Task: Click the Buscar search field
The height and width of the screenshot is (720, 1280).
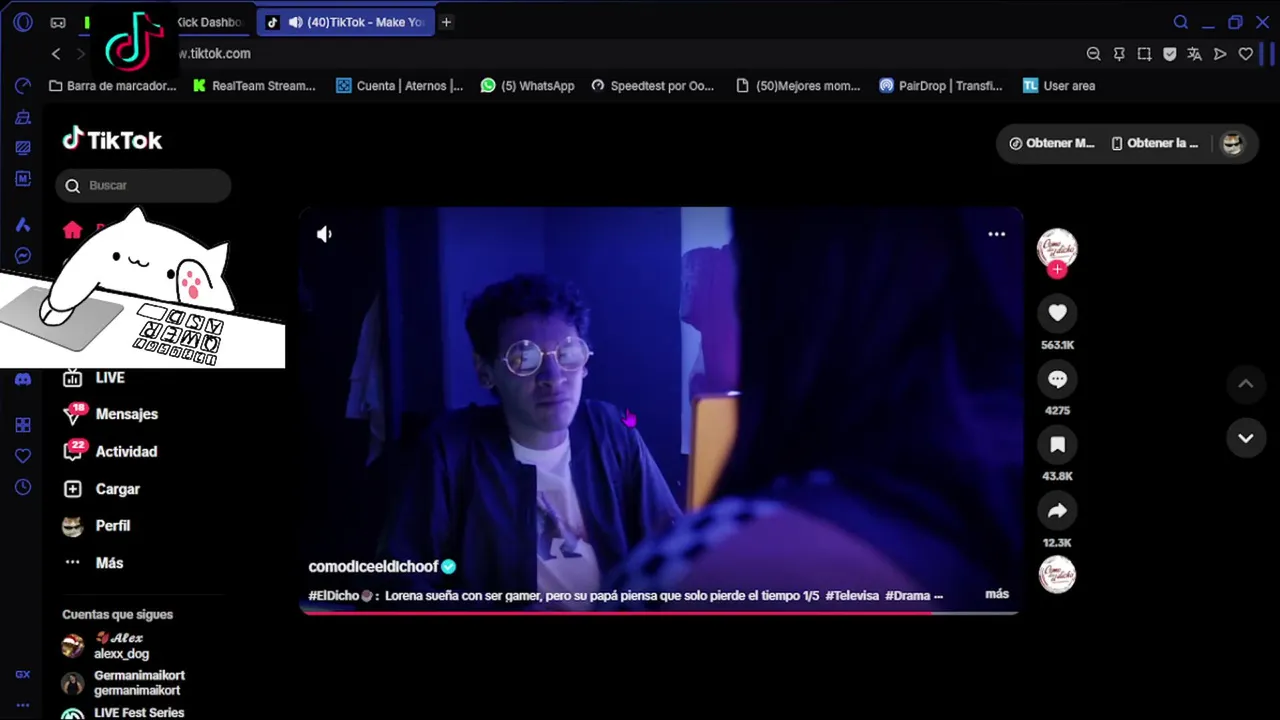Action: click(143, 185)
